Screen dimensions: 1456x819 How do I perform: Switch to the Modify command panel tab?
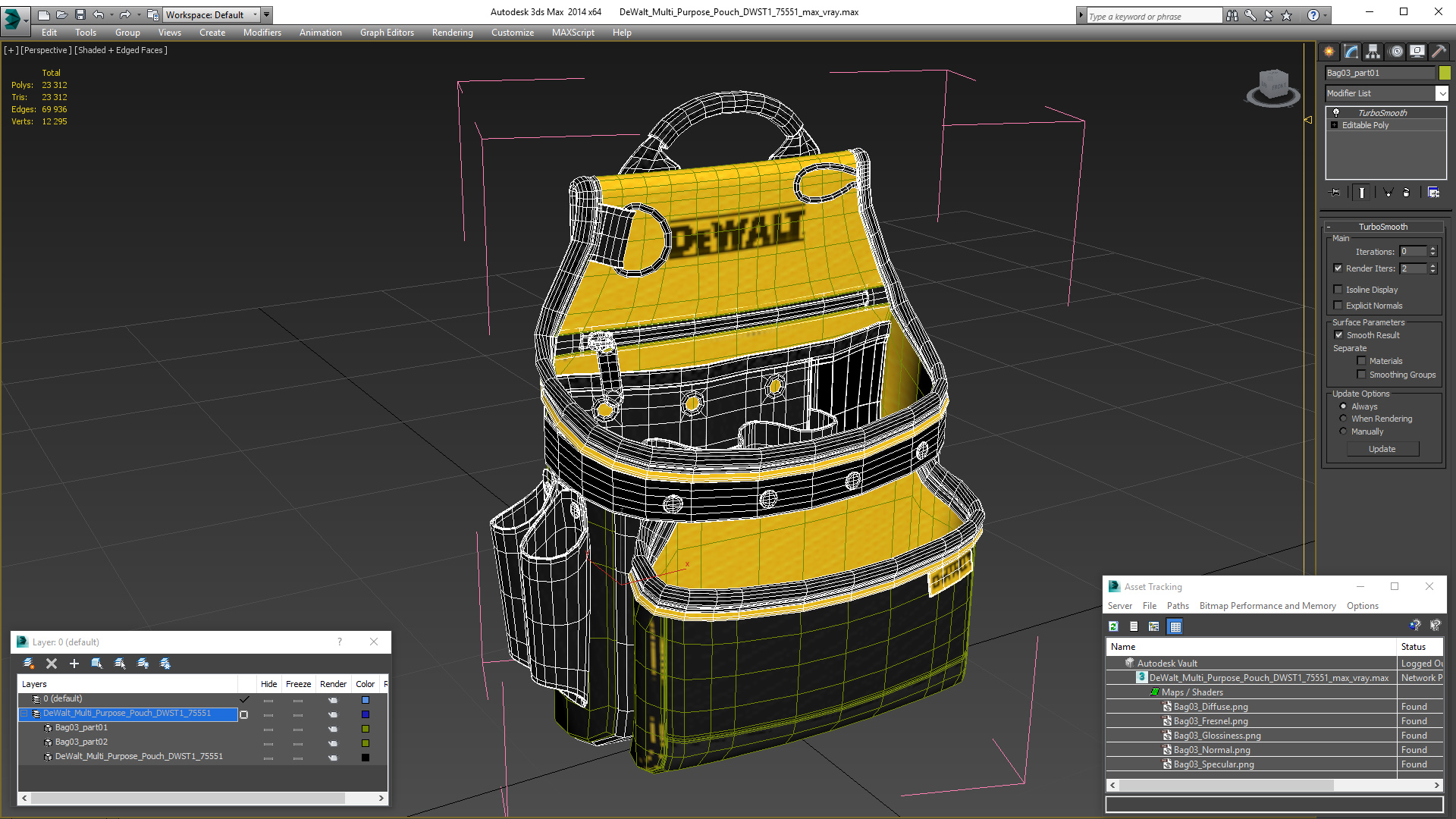click(1351, 52)
